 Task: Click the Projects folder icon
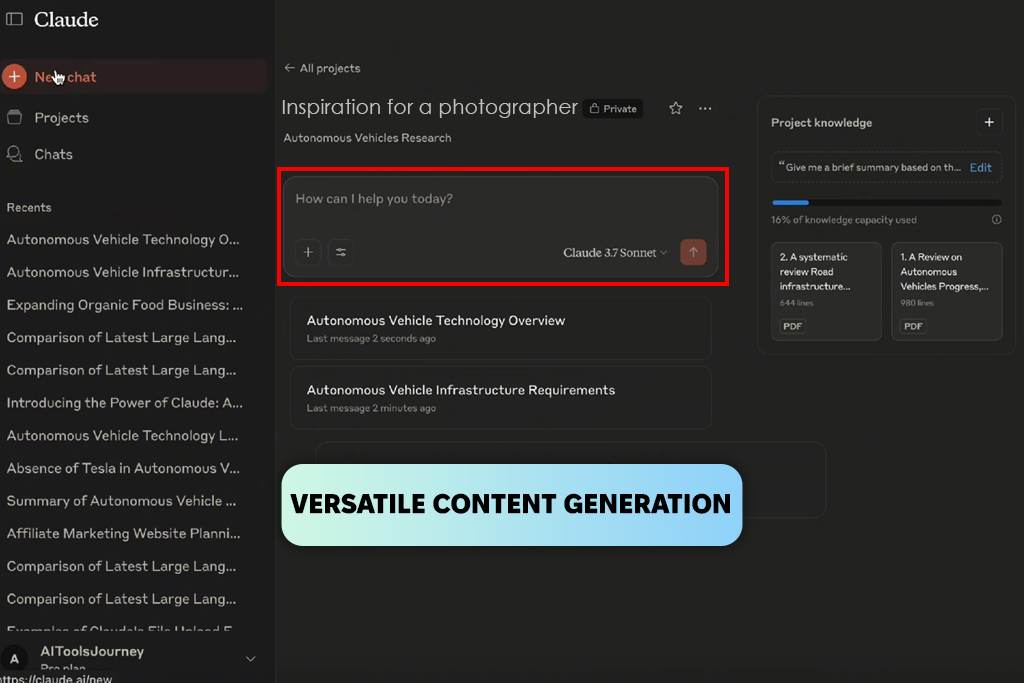coord(14,118)
